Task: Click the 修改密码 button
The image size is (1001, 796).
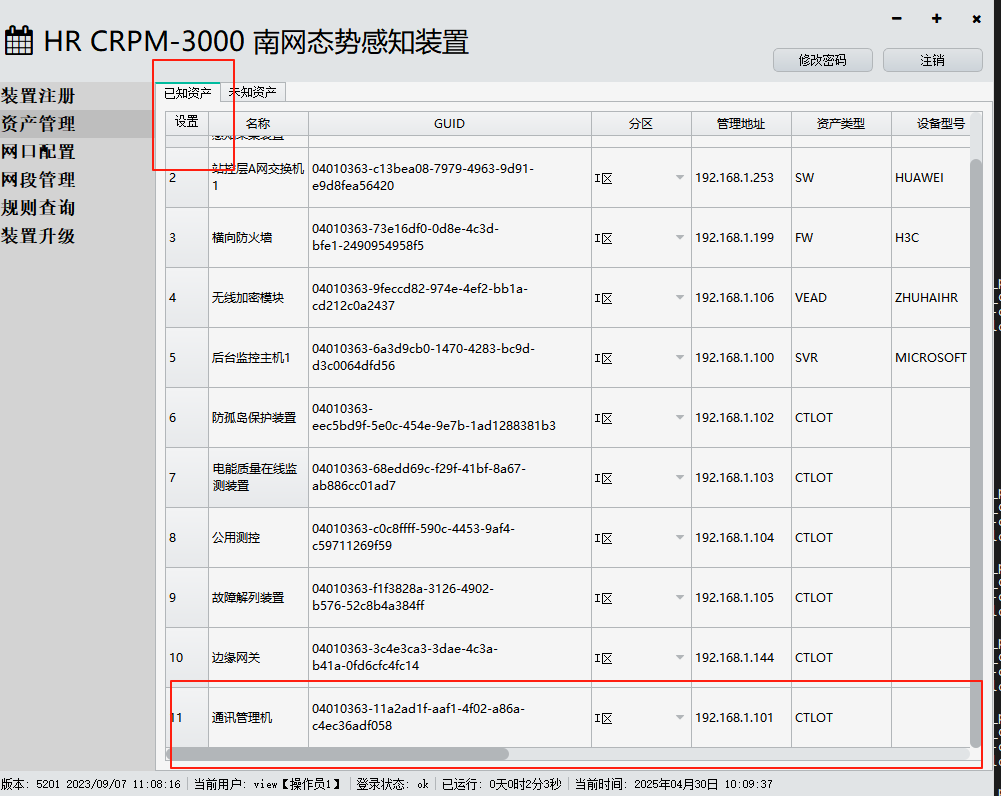Action: 822,60
